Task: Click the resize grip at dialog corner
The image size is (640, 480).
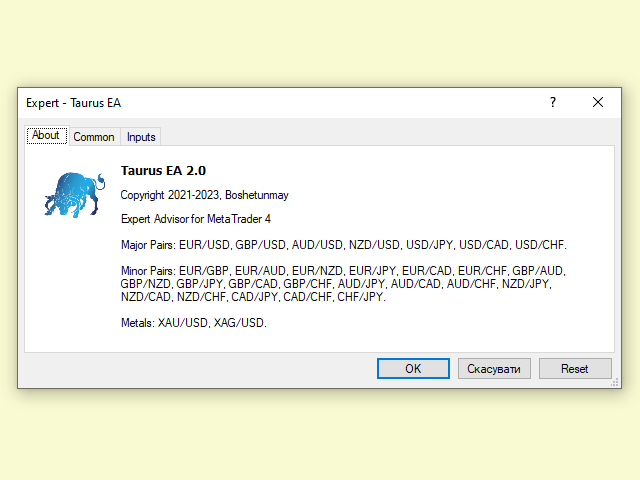Action: point(615,382)
